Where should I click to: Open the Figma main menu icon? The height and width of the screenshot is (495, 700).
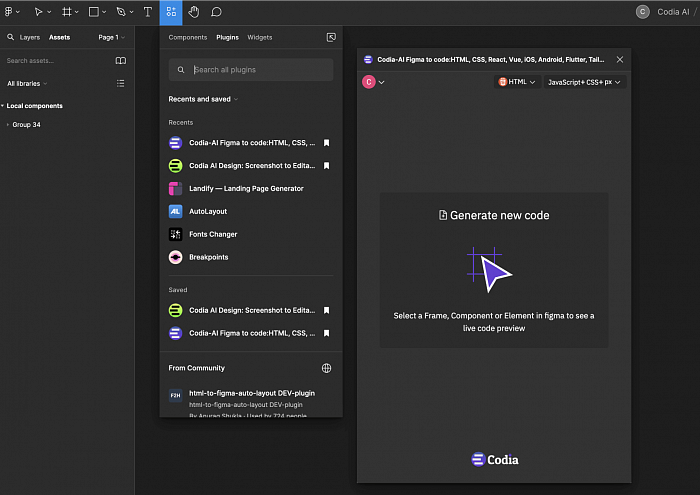(x=8, y=12)
